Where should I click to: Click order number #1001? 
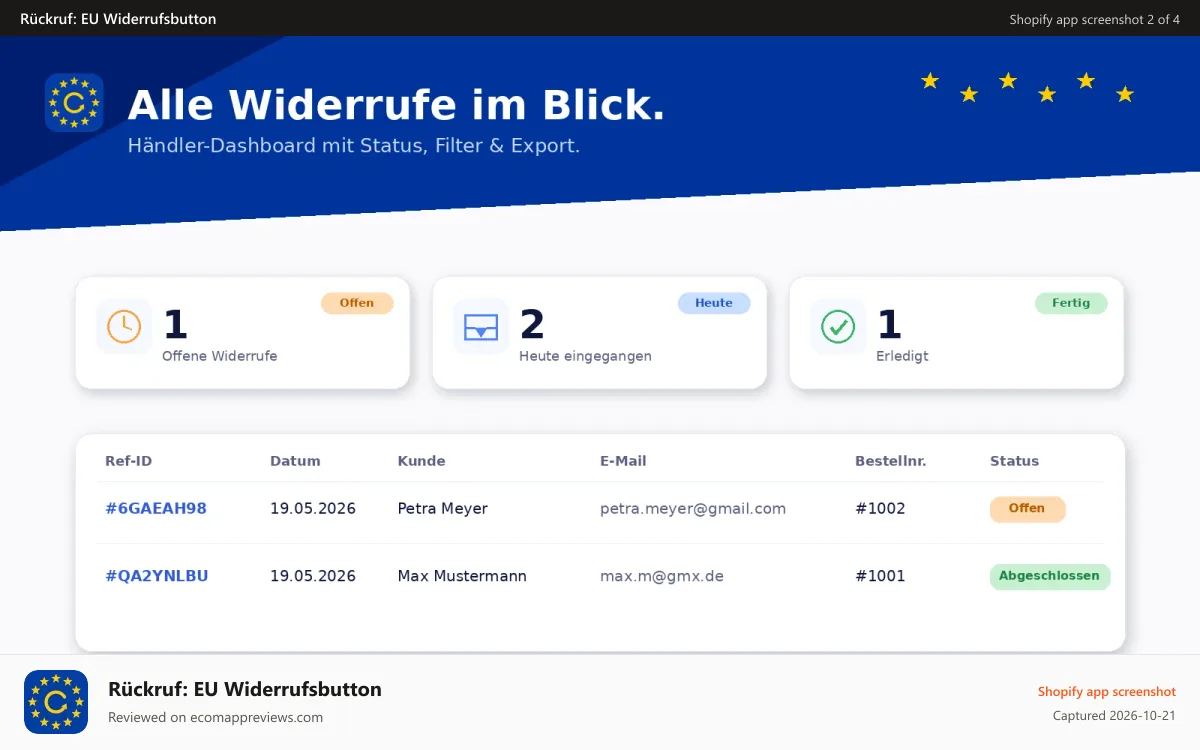(880, 576)
